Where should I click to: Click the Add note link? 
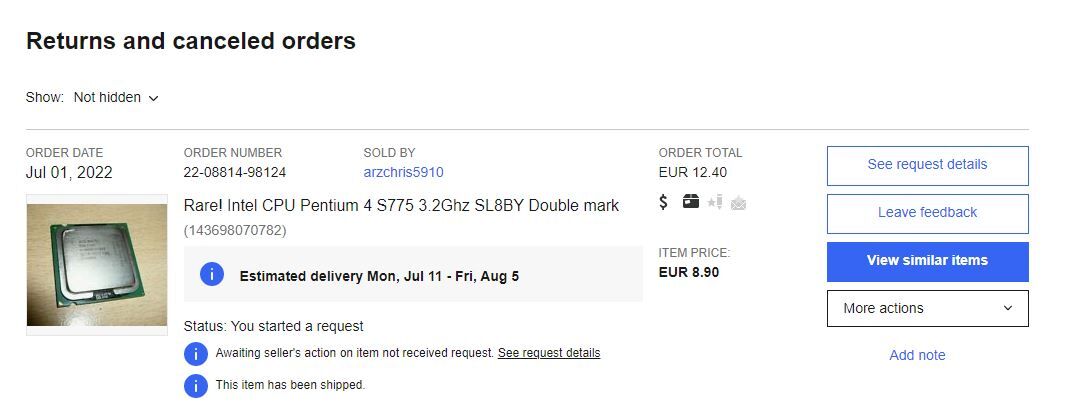[917, 355]
